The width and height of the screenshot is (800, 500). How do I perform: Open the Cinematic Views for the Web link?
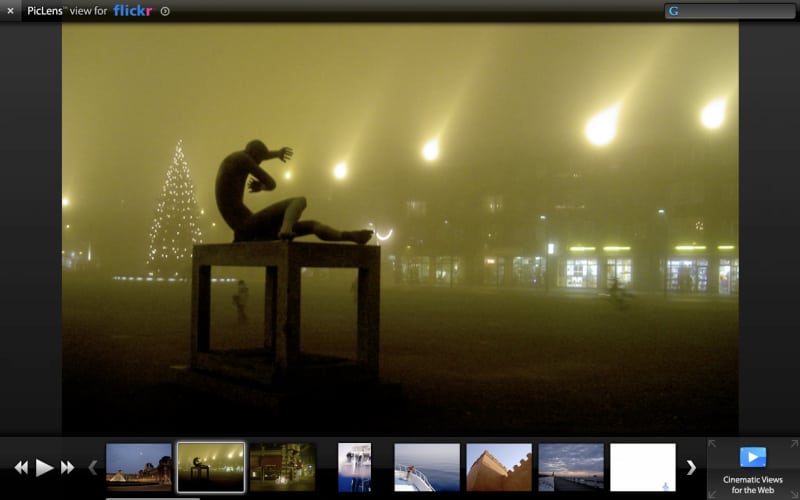(x=753, y=485)
